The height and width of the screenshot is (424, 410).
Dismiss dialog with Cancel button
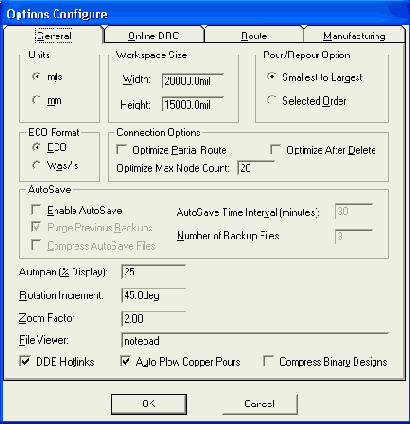tap(259, 404)
